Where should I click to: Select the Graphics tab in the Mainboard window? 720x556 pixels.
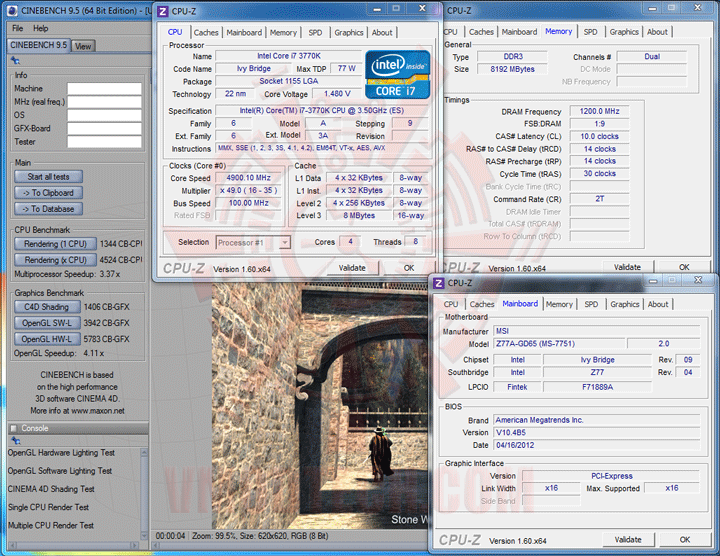click(x=624, y=304)
